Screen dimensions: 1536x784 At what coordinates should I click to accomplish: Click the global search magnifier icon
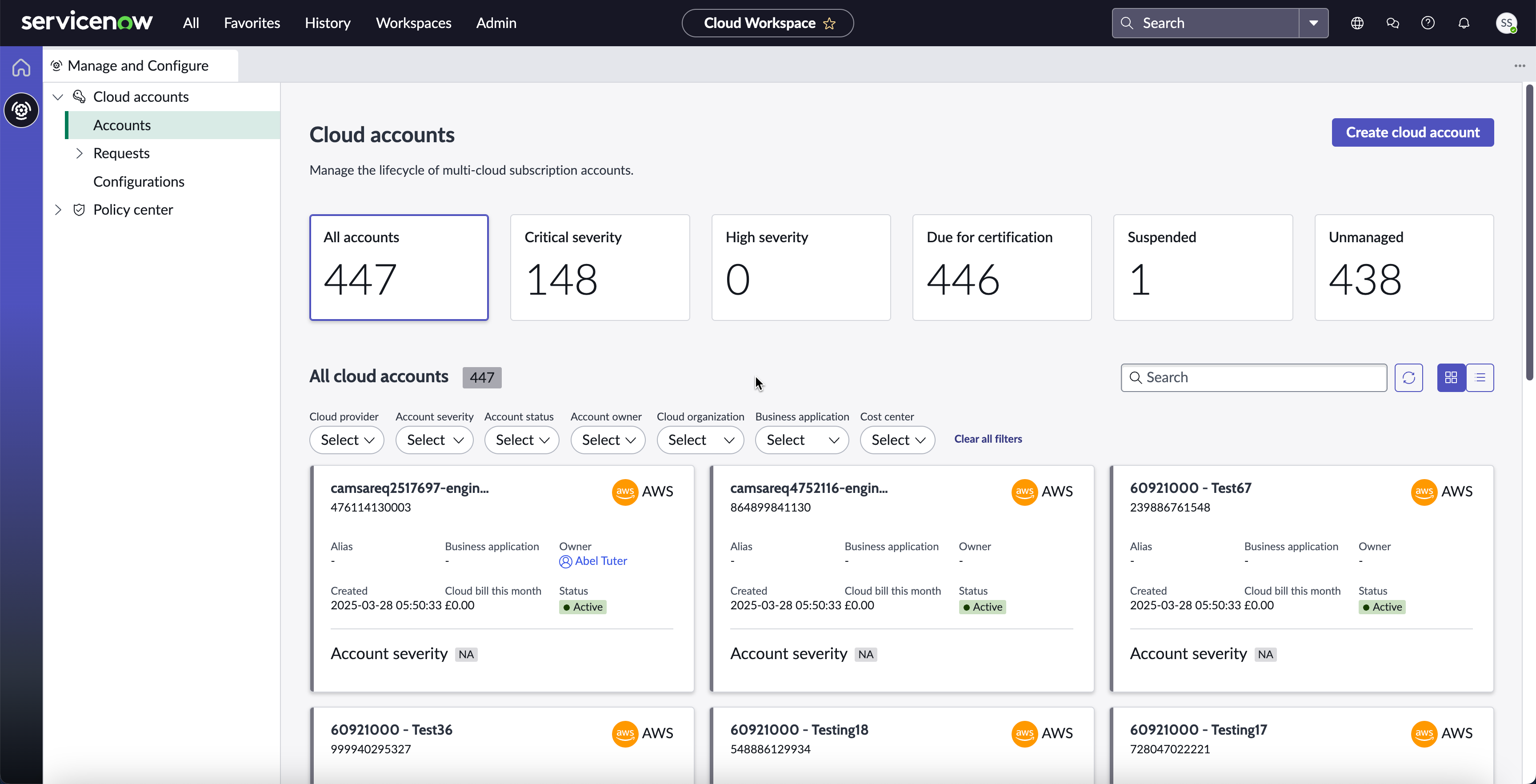point(1127,23)
